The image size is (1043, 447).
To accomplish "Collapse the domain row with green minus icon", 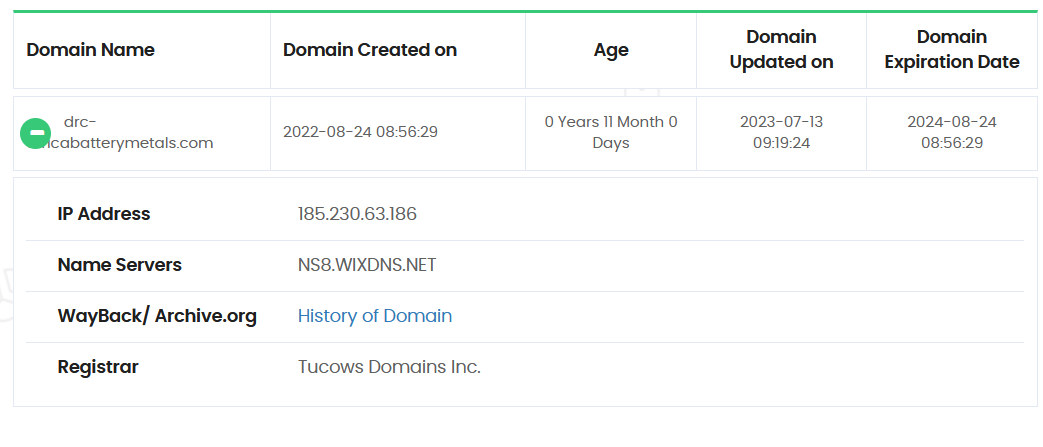I will (x=35, y=133).
